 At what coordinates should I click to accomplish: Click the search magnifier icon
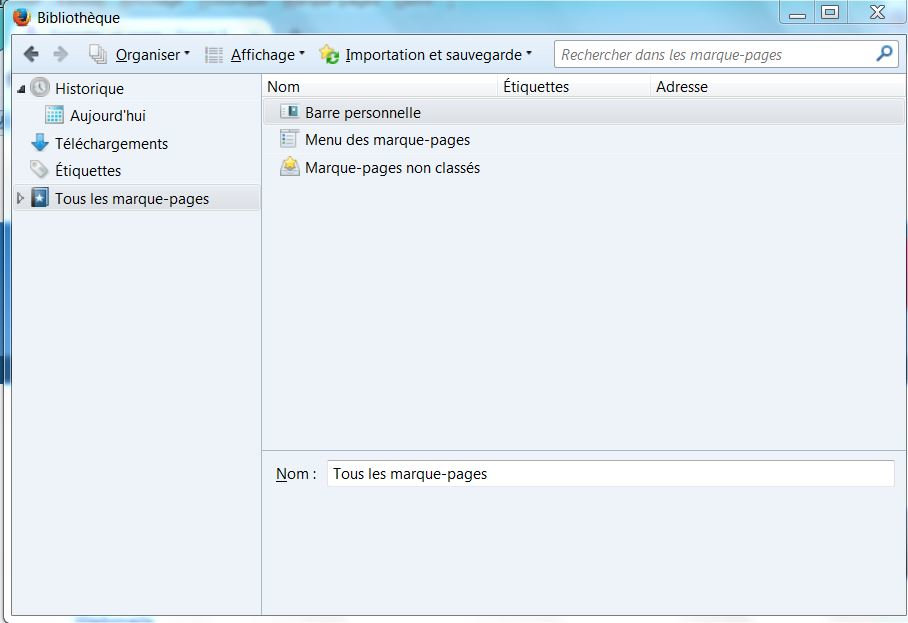884,54
